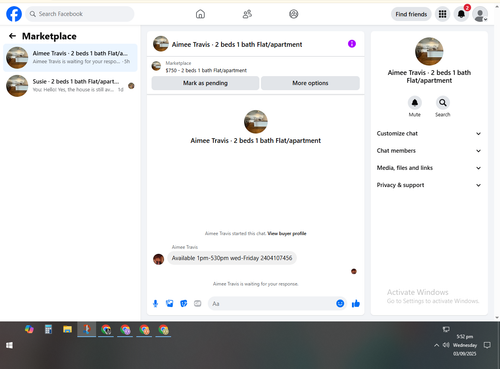
Task: Select the Susie conversation in list
Action: click(x=70, y=86)
